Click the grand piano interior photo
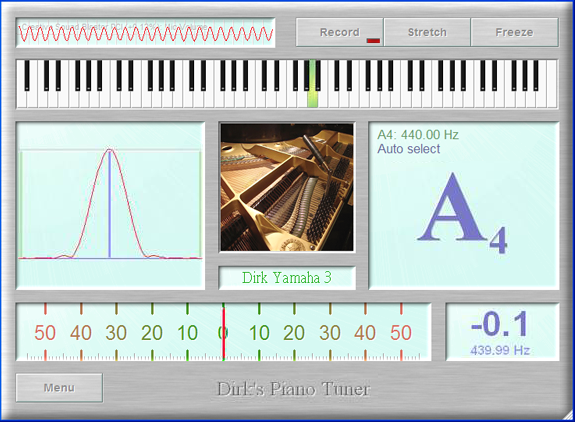Viewport: 575px width, 422px height. tap(287, 187)
